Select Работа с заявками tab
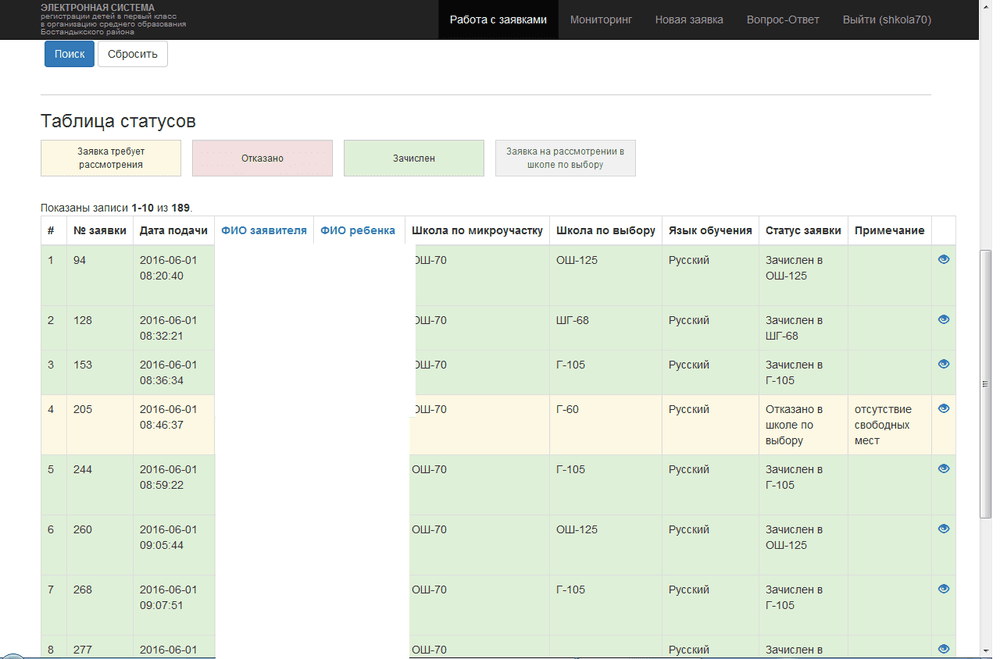Image resolution: width=1000 pixels, height=659 pixels. (x=498, y=20)
